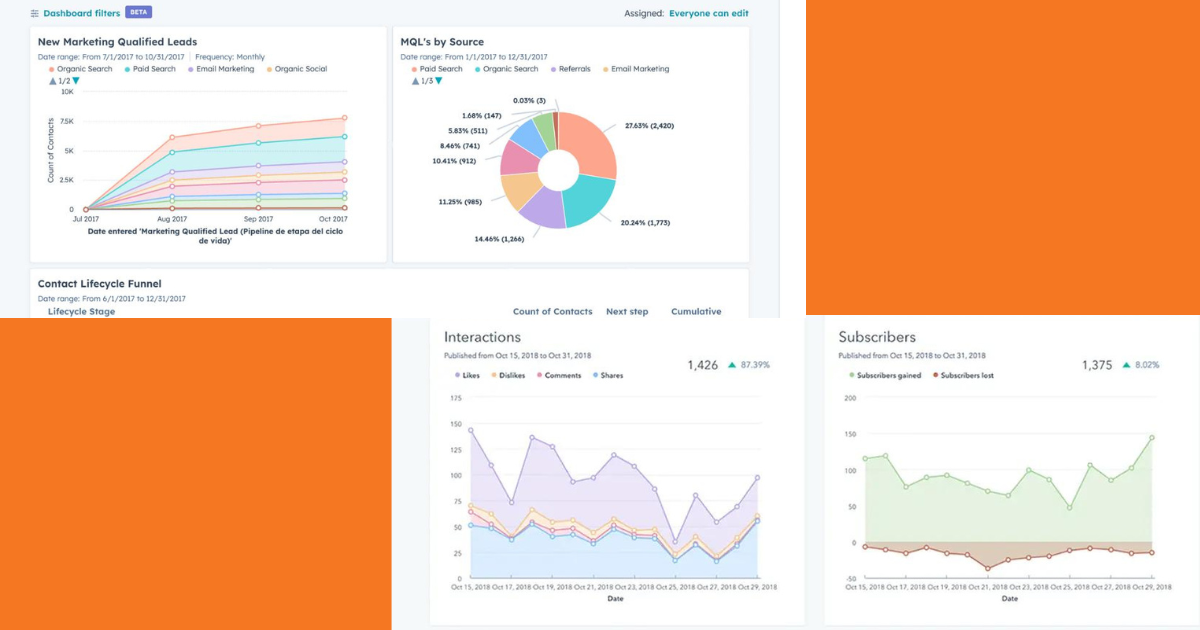Open the Dashboard filters link
The height and width of the screenshot is (630, 1200).
82,13
